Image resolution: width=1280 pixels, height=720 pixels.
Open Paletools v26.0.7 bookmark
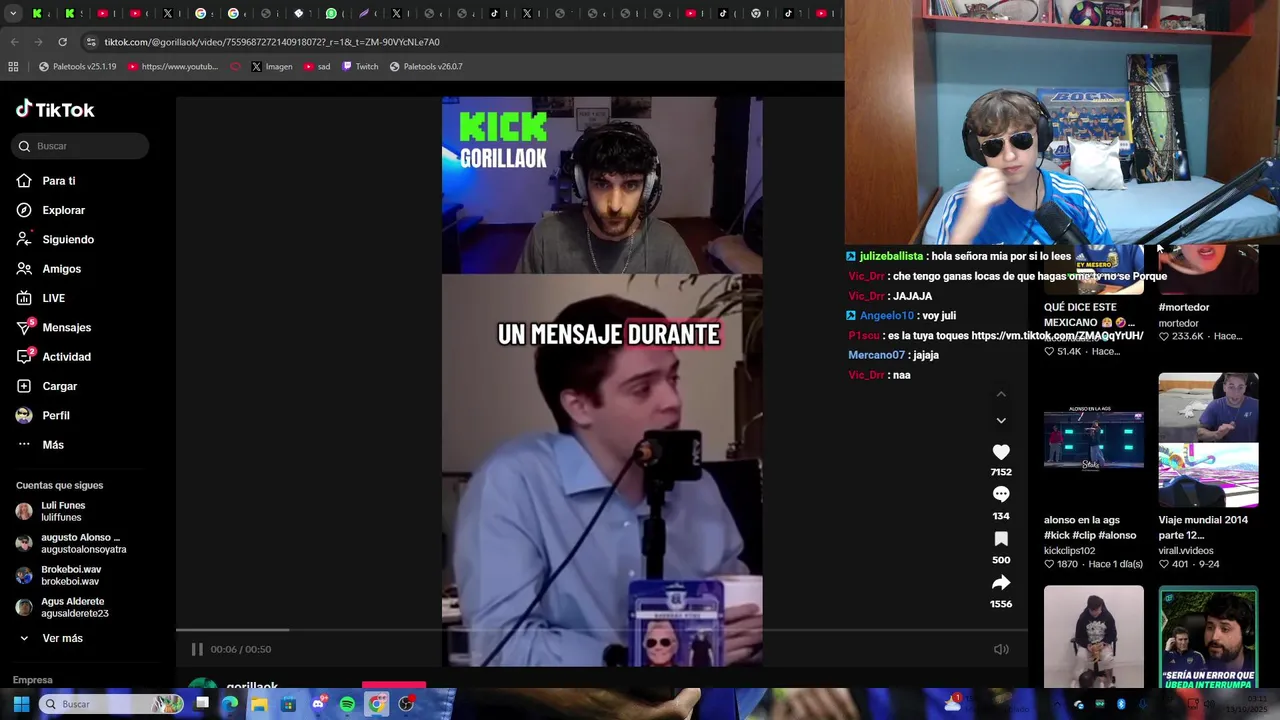click(425, 67)
